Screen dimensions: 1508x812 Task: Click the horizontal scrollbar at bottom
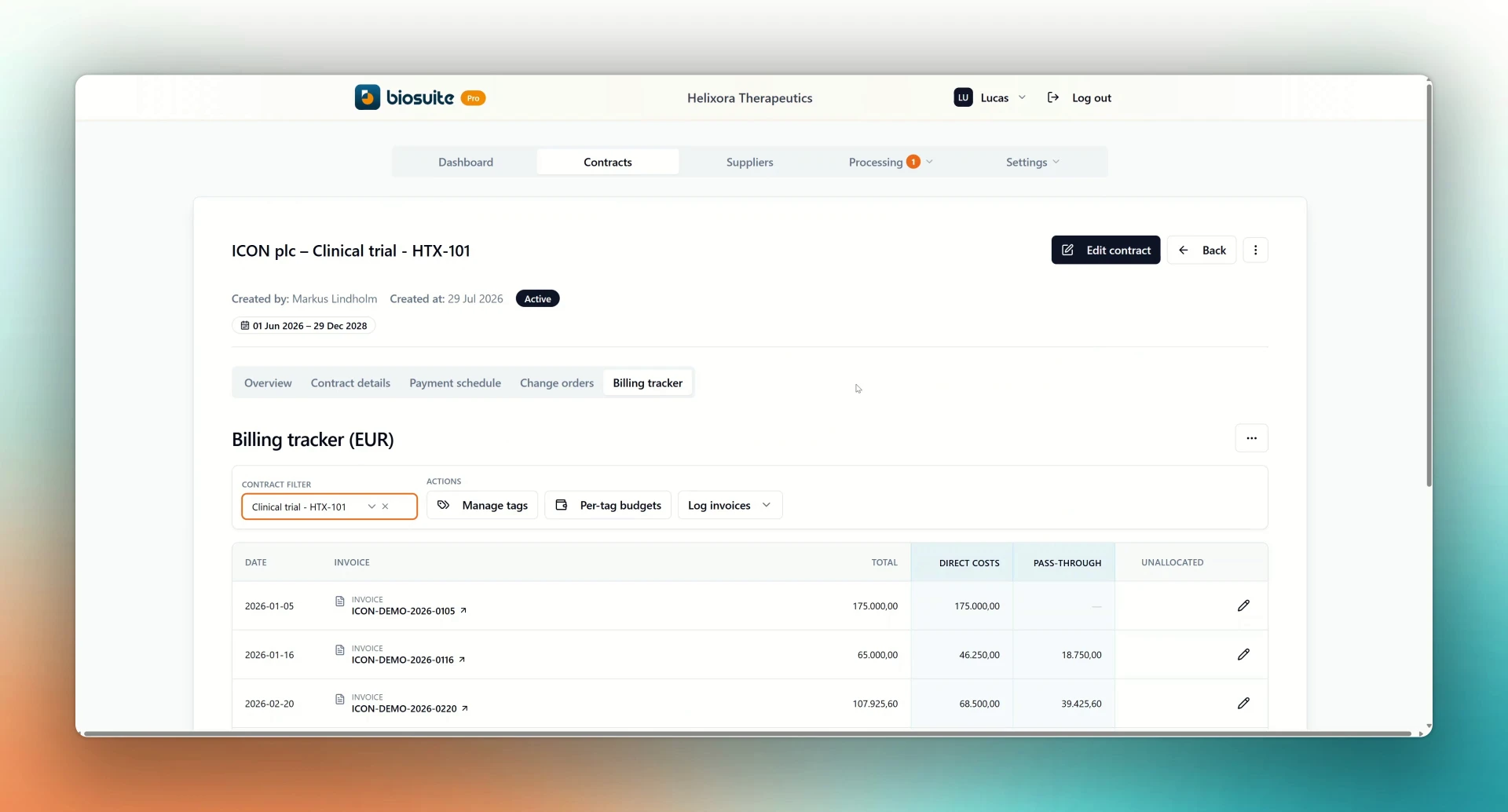(x=746, y=733)
